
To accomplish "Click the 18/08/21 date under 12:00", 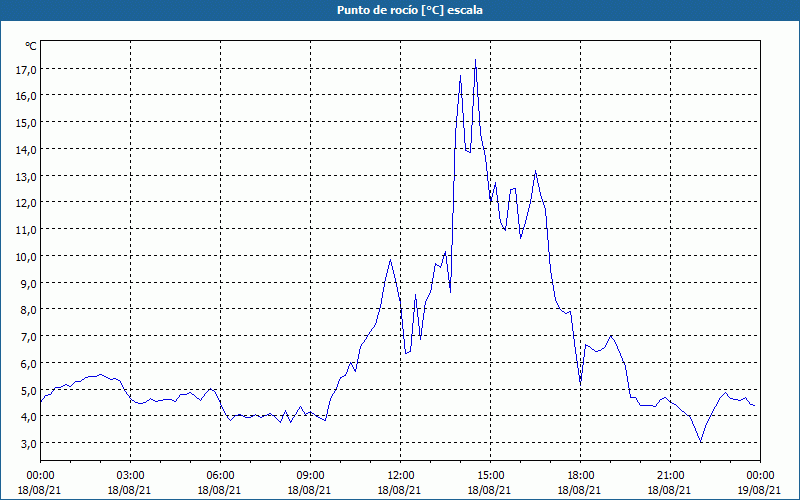I will pos(399,490).
